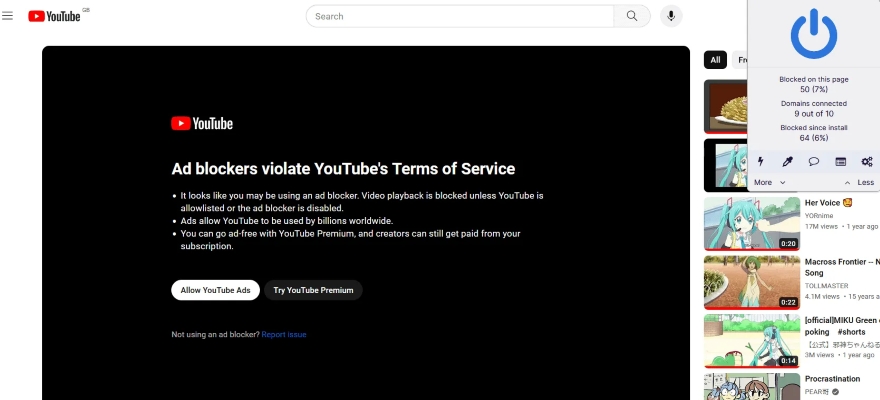880x400 pixels.
Task: Select the All filter chip
Action: pos(715,60)
